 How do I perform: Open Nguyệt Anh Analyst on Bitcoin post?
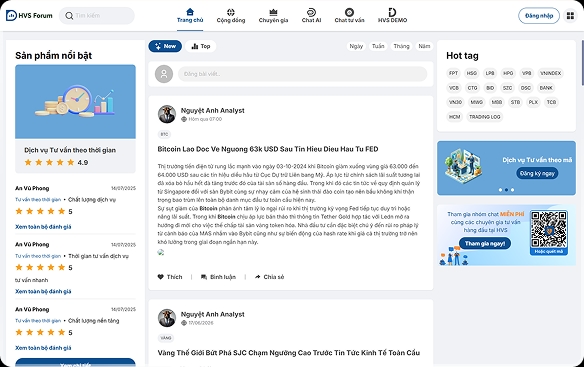(x=213, y=110)
